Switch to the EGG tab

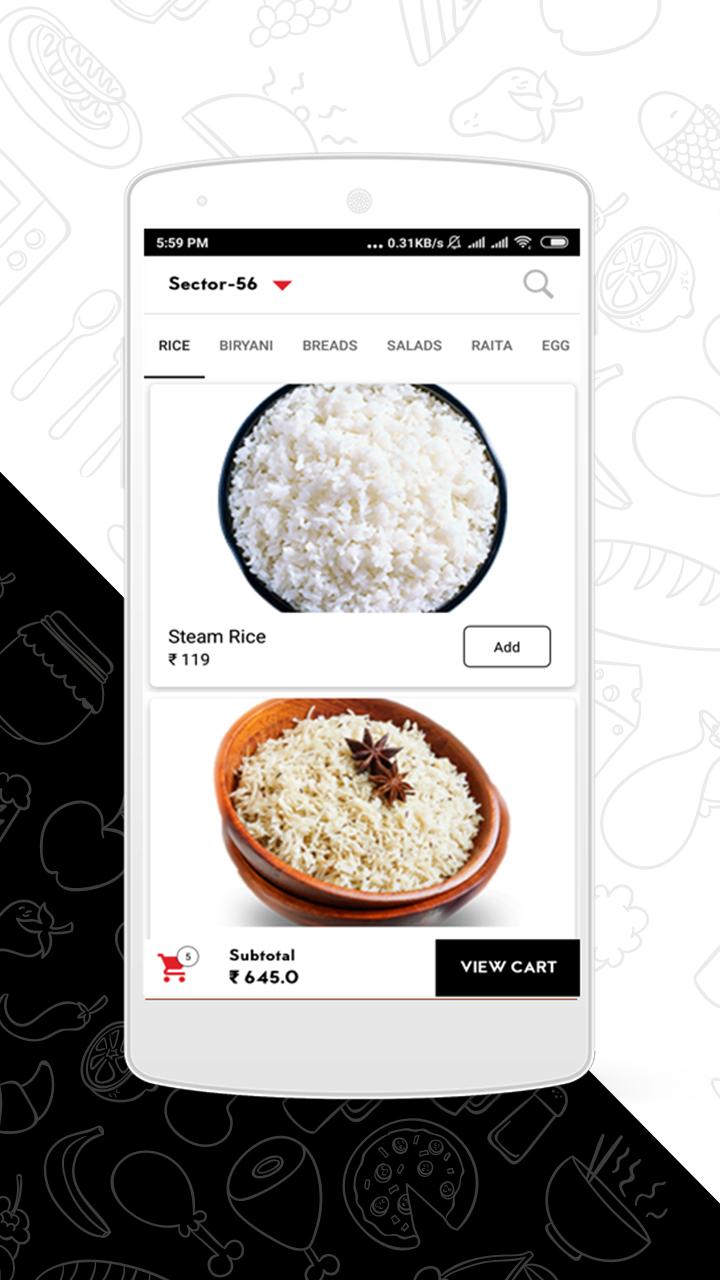[555, 345]
